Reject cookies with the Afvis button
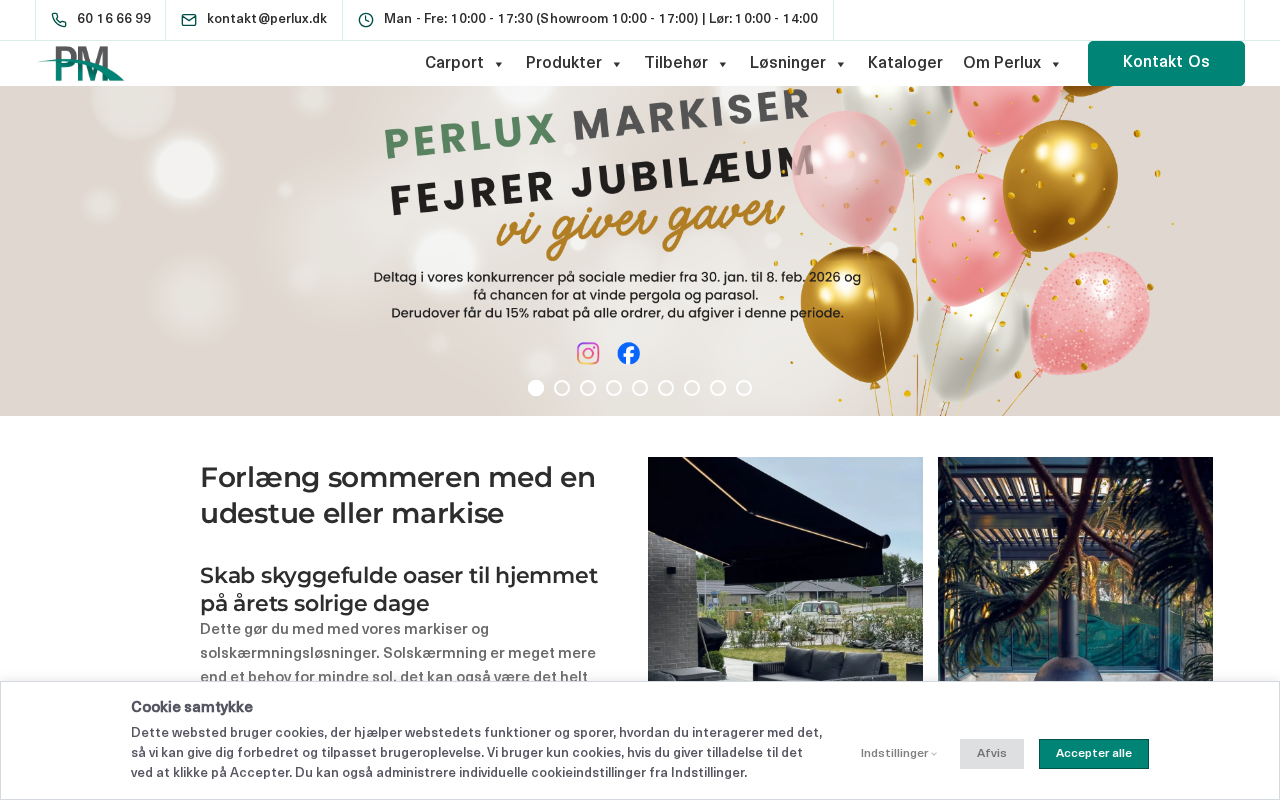 click(x=992, y=754)
